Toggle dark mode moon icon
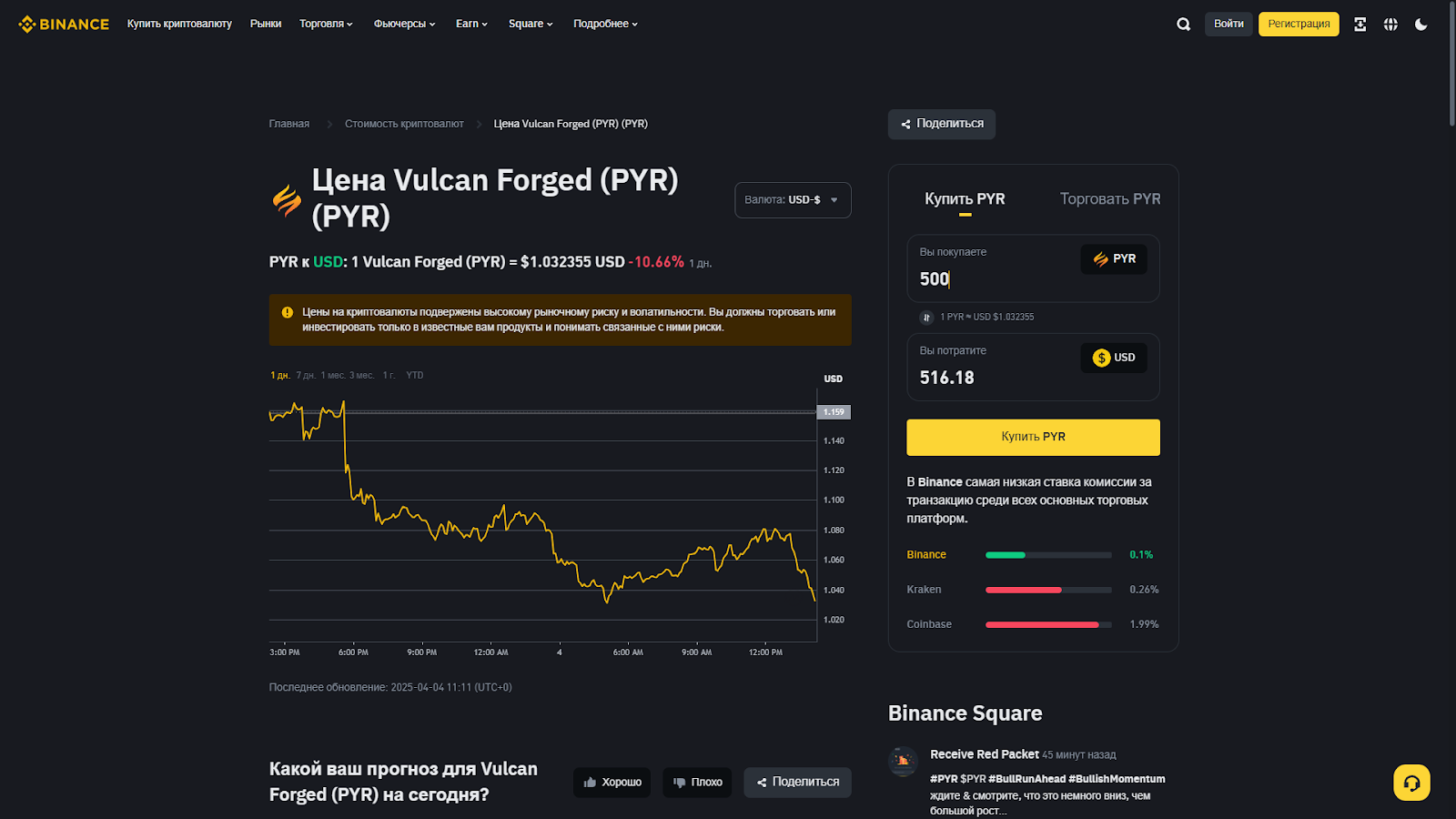Viewport: 1456px width, 819px height. [x=1421, y=25]
